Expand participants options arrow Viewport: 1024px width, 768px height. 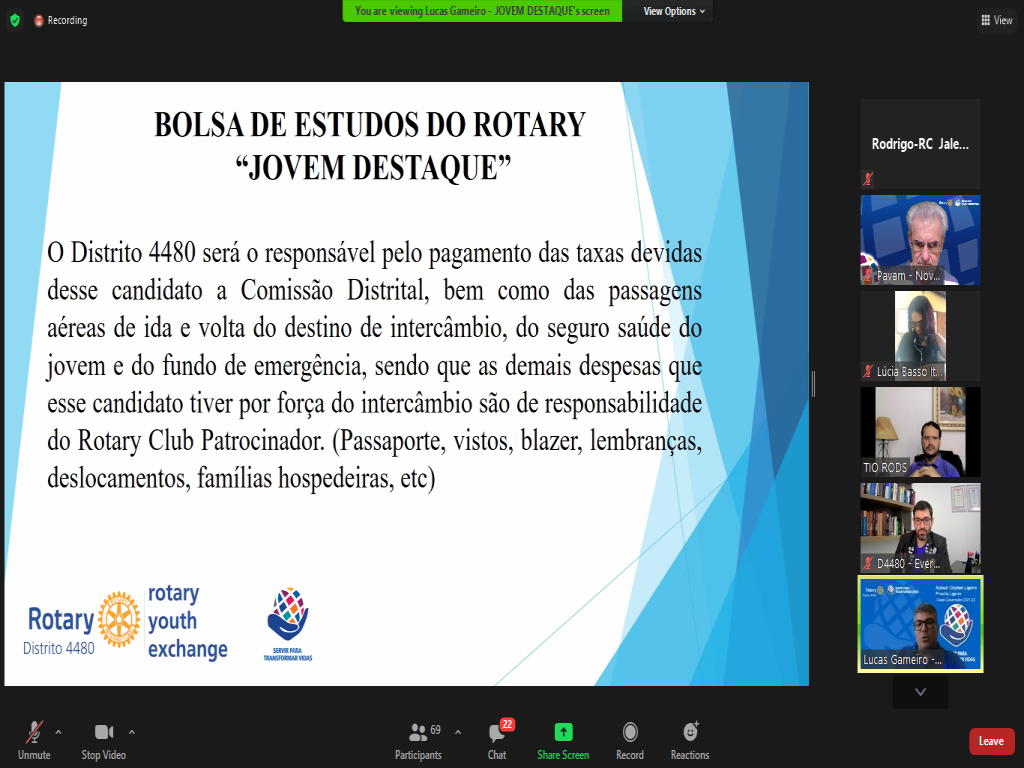pyautogui.click(x=458, y=731)
